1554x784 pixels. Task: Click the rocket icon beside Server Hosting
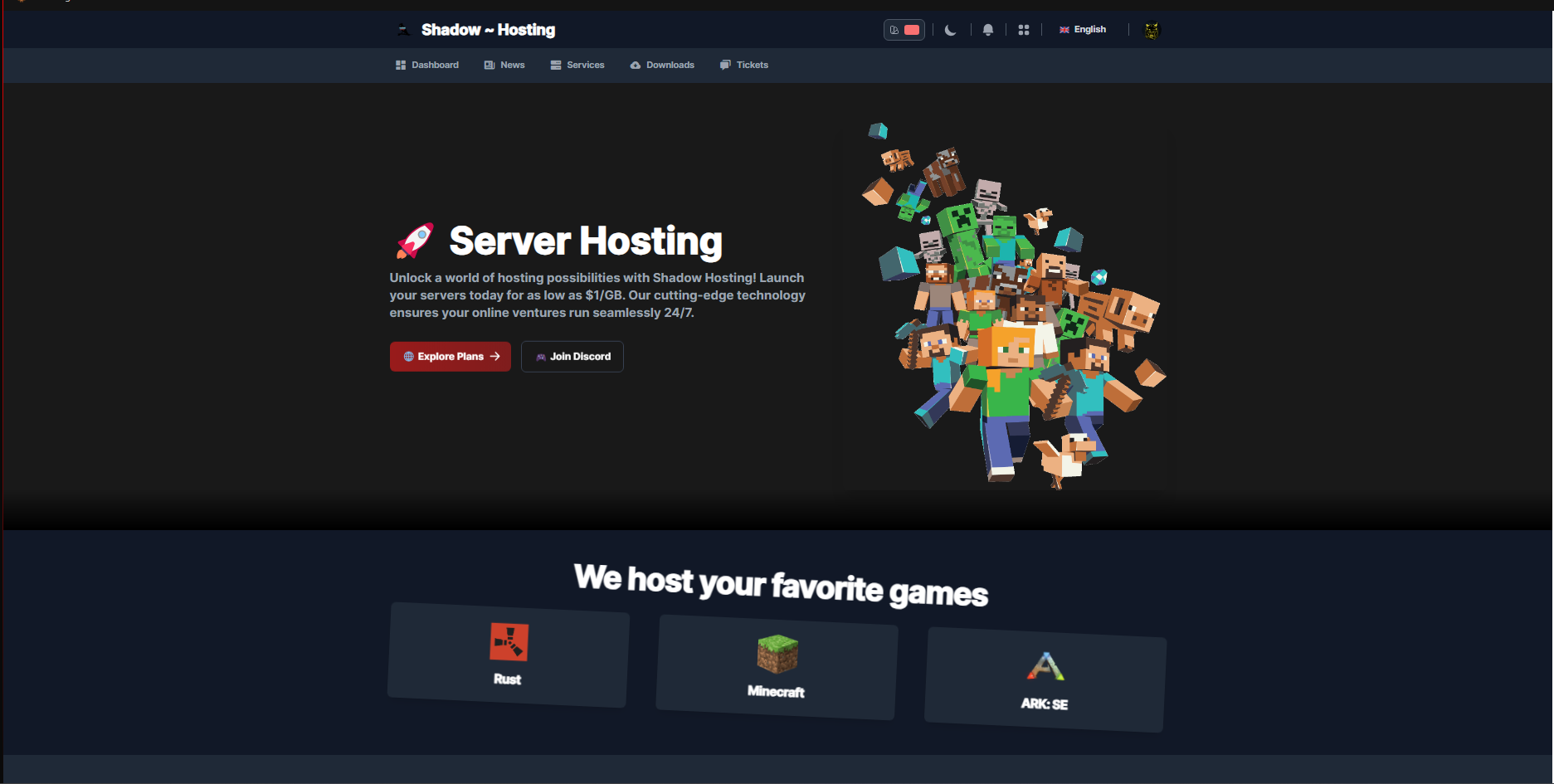415,241
